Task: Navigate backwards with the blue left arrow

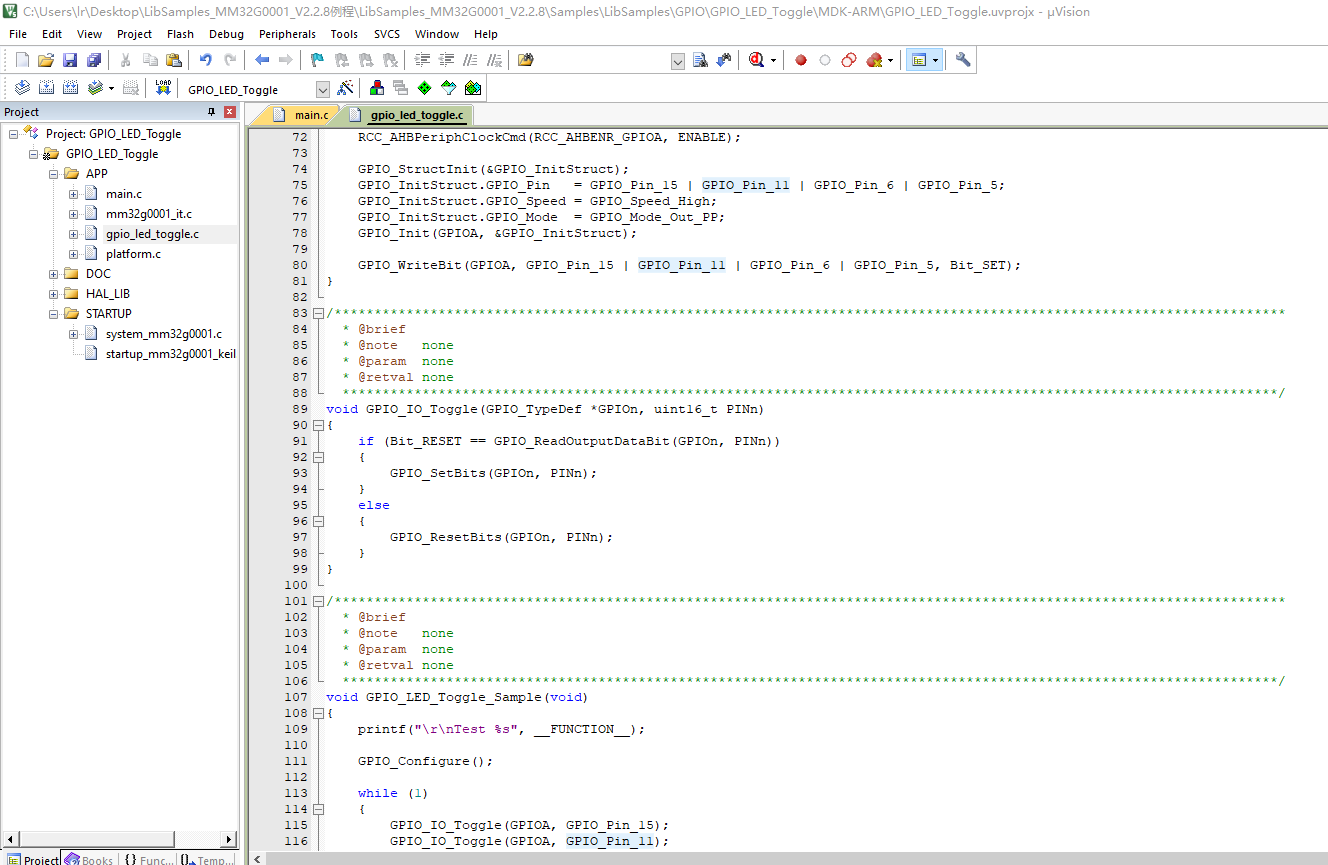Action: click(x=262, y=60)
